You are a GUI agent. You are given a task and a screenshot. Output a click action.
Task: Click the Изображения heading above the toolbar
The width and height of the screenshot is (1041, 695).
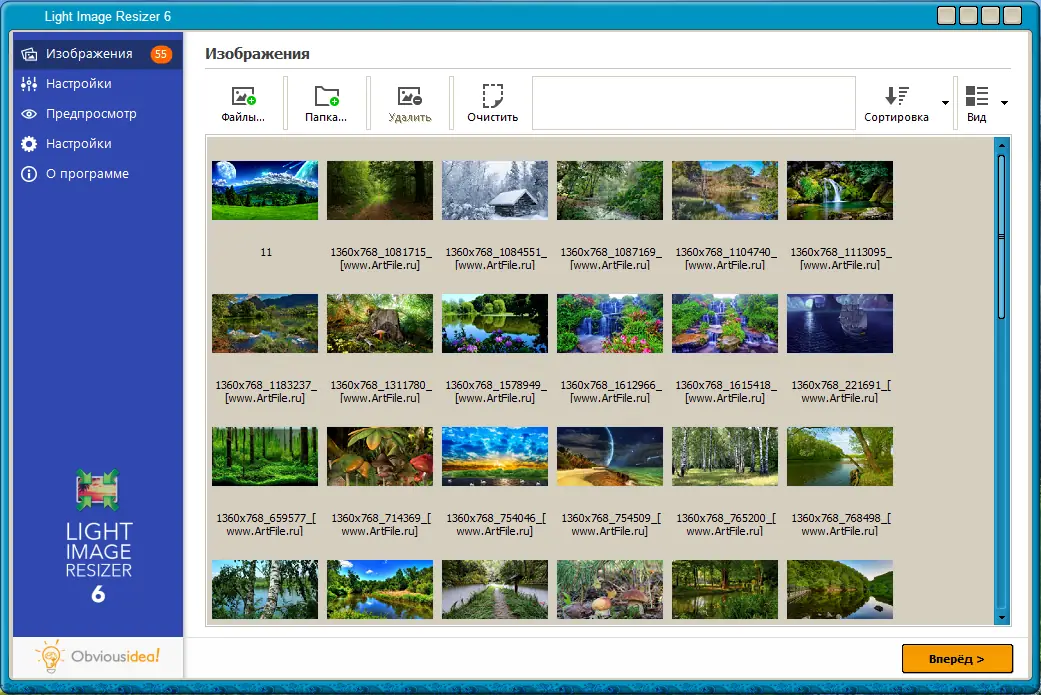coord(257,54)
